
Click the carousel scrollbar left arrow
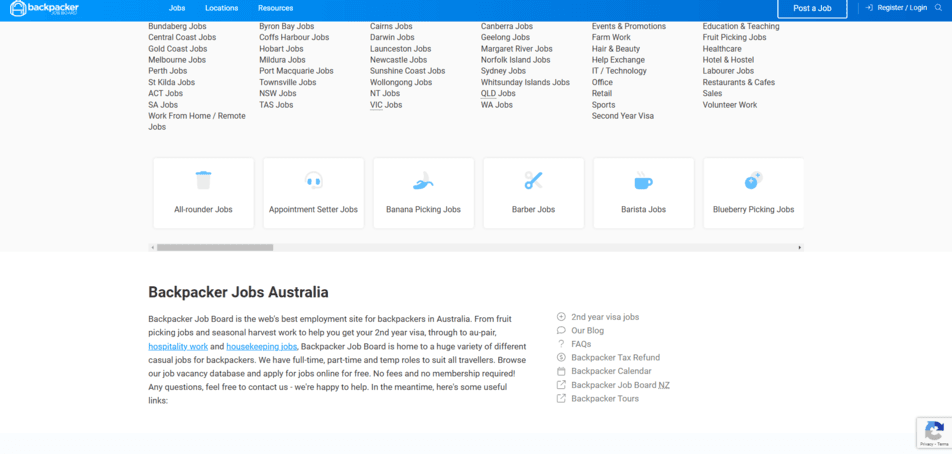[x=152, y=248]
